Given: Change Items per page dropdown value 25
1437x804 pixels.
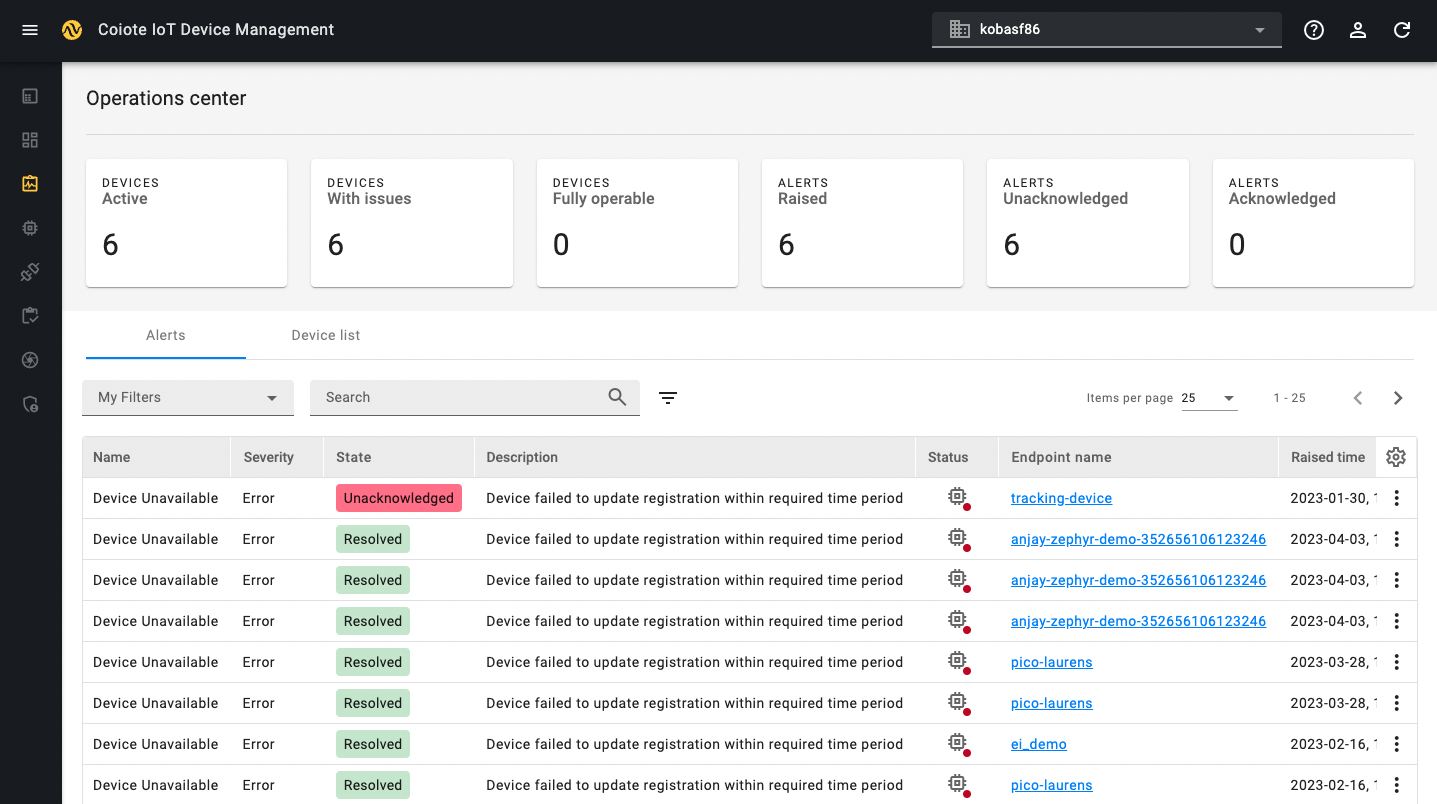Looking at the screenshot, I should point(1209,398).
